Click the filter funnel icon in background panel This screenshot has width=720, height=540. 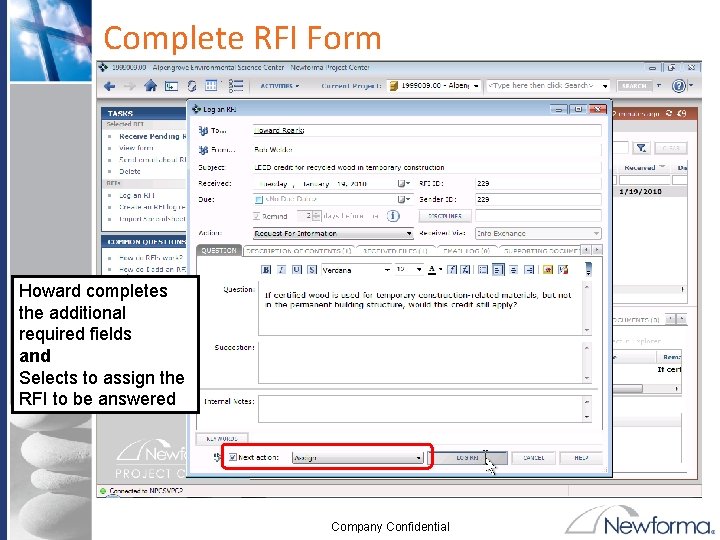pos(641,148)
